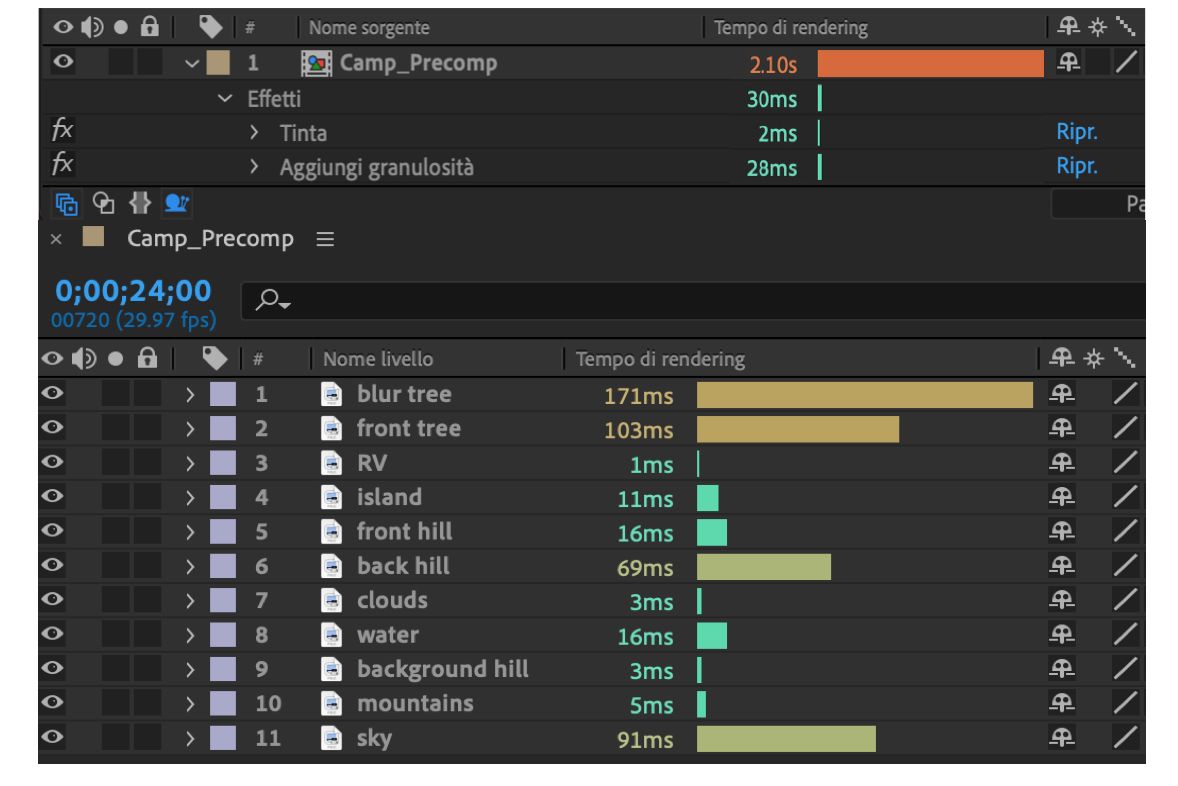Click the label color swatch for island
The width and height of the screenshot is (1178, 786).
pos(223,497)
